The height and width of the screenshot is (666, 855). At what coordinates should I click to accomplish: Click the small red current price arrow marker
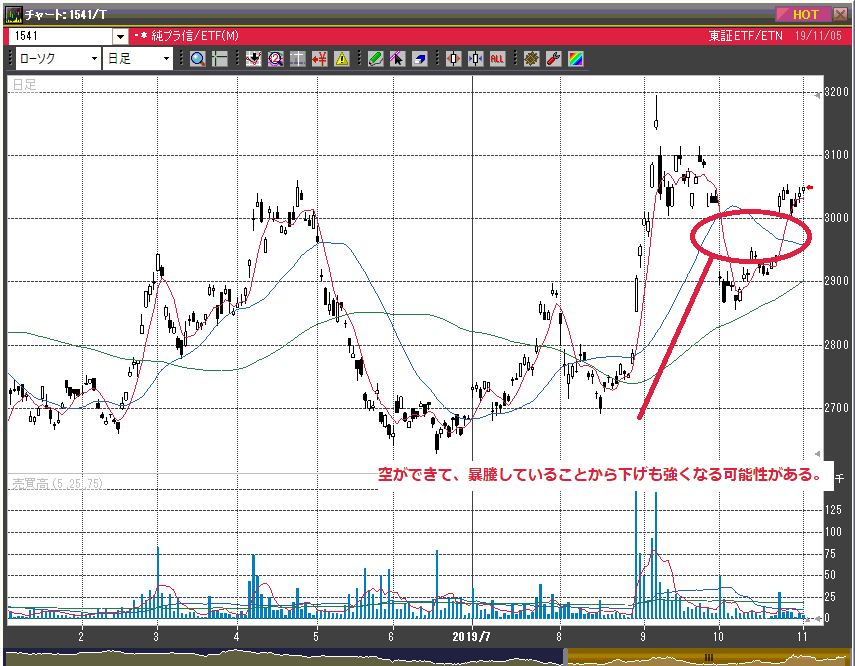coord(810,188)
